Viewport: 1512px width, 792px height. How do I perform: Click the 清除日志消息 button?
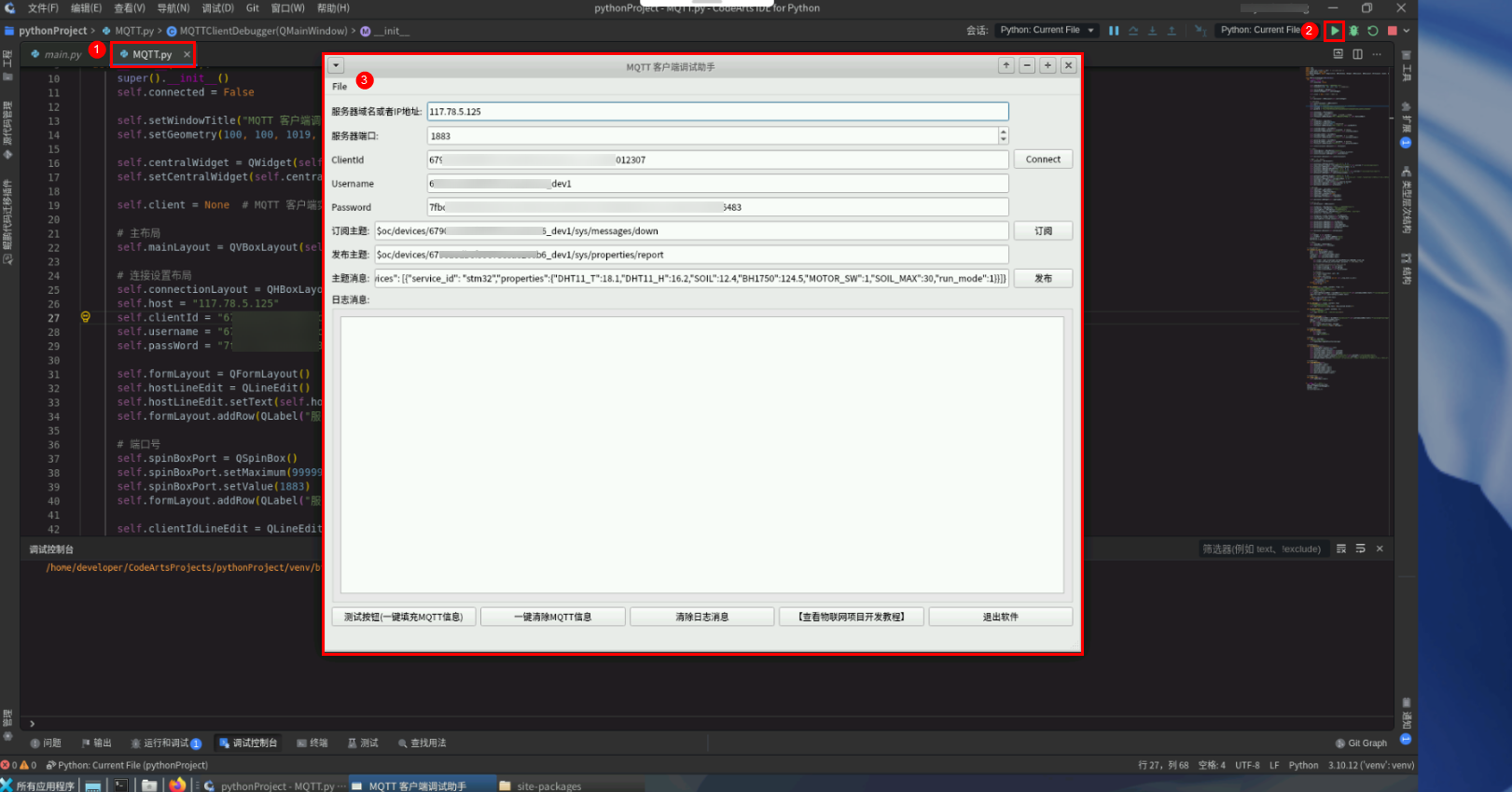point(701,617)
